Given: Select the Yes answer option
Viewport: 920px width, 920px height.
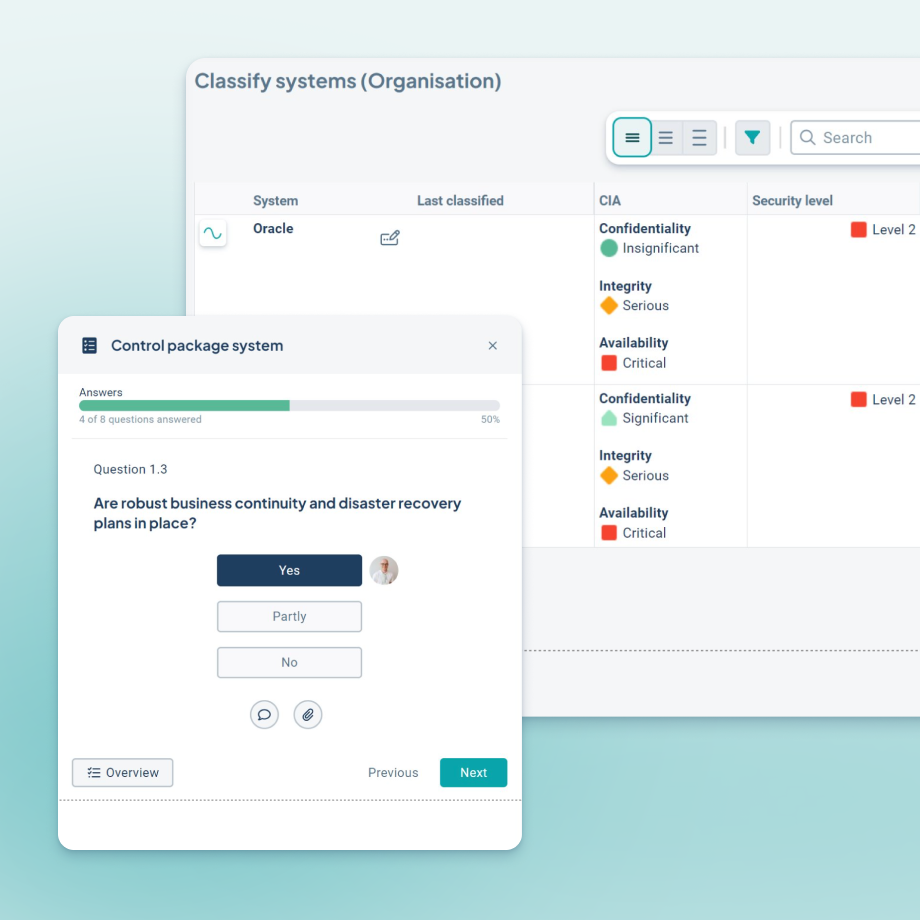Looking at the screenshot, I should pos(289,570).
